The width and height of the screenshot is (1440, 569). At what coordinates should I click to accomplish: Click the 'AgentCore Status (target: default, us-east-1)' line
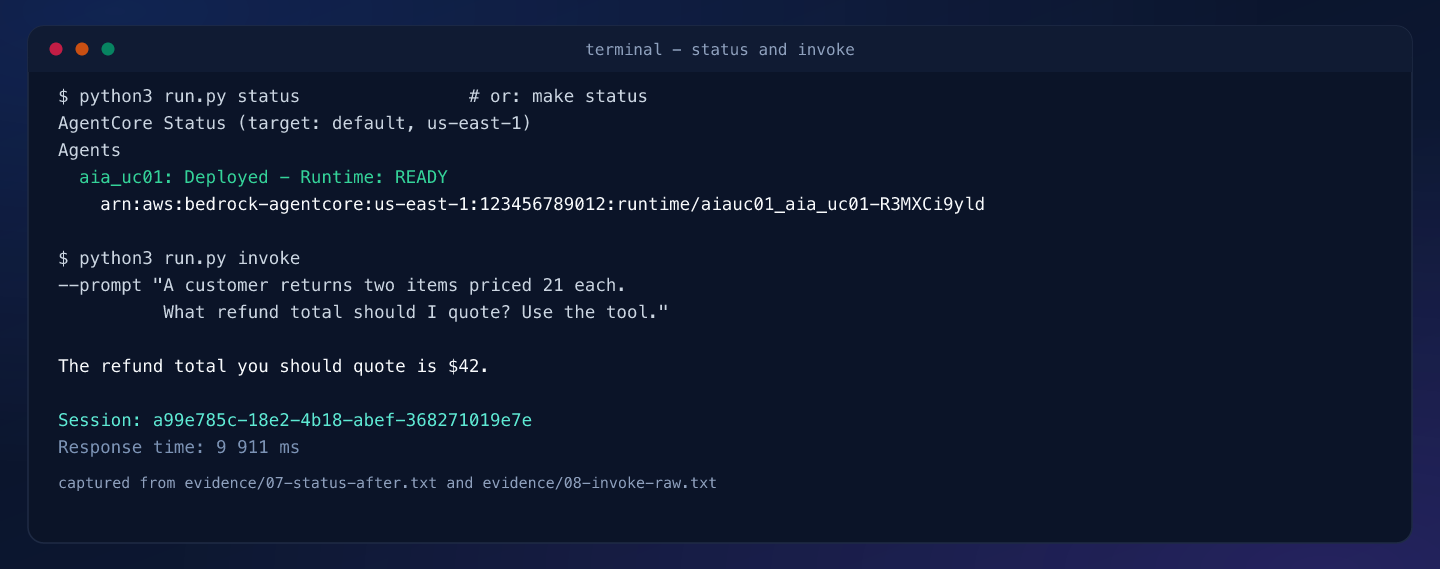pyautogui.click(x=294, y=123)
